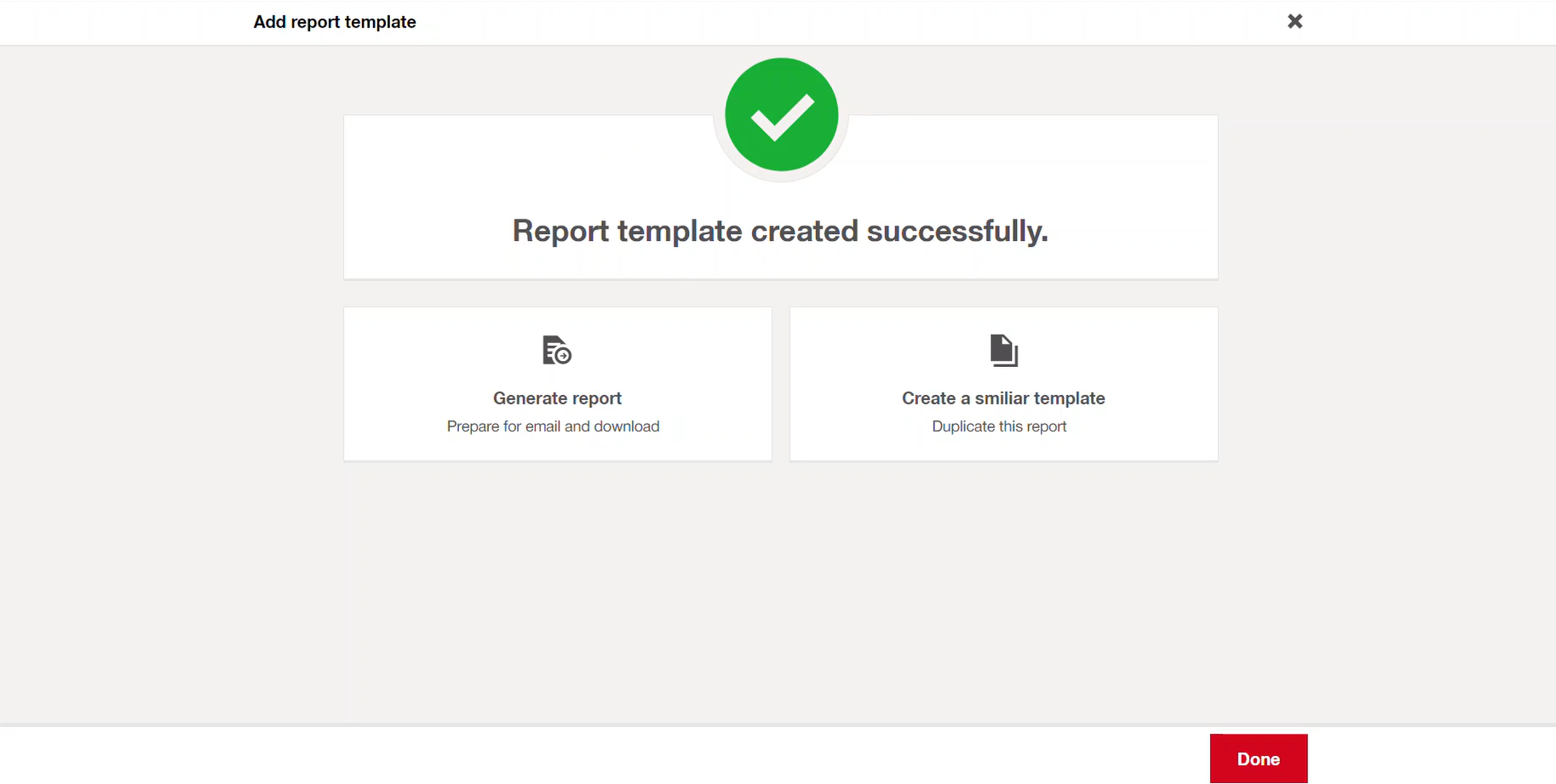The height and width of the screenshot is (784, 1556).
Task: Click the red Done button
Action: pyautogui.click(x=1258, y=758)
